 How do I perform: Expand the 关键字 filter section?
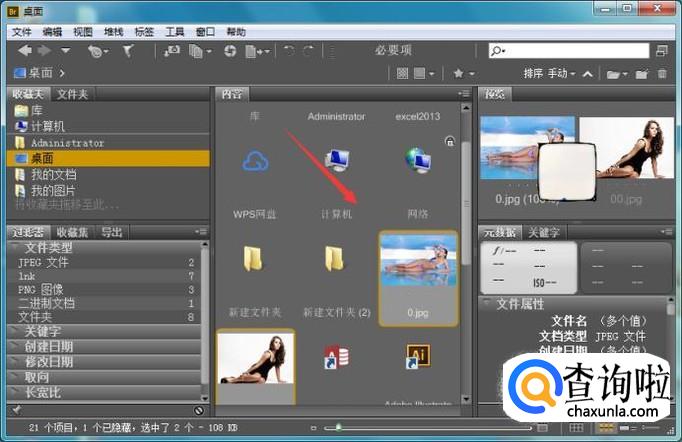42,331
